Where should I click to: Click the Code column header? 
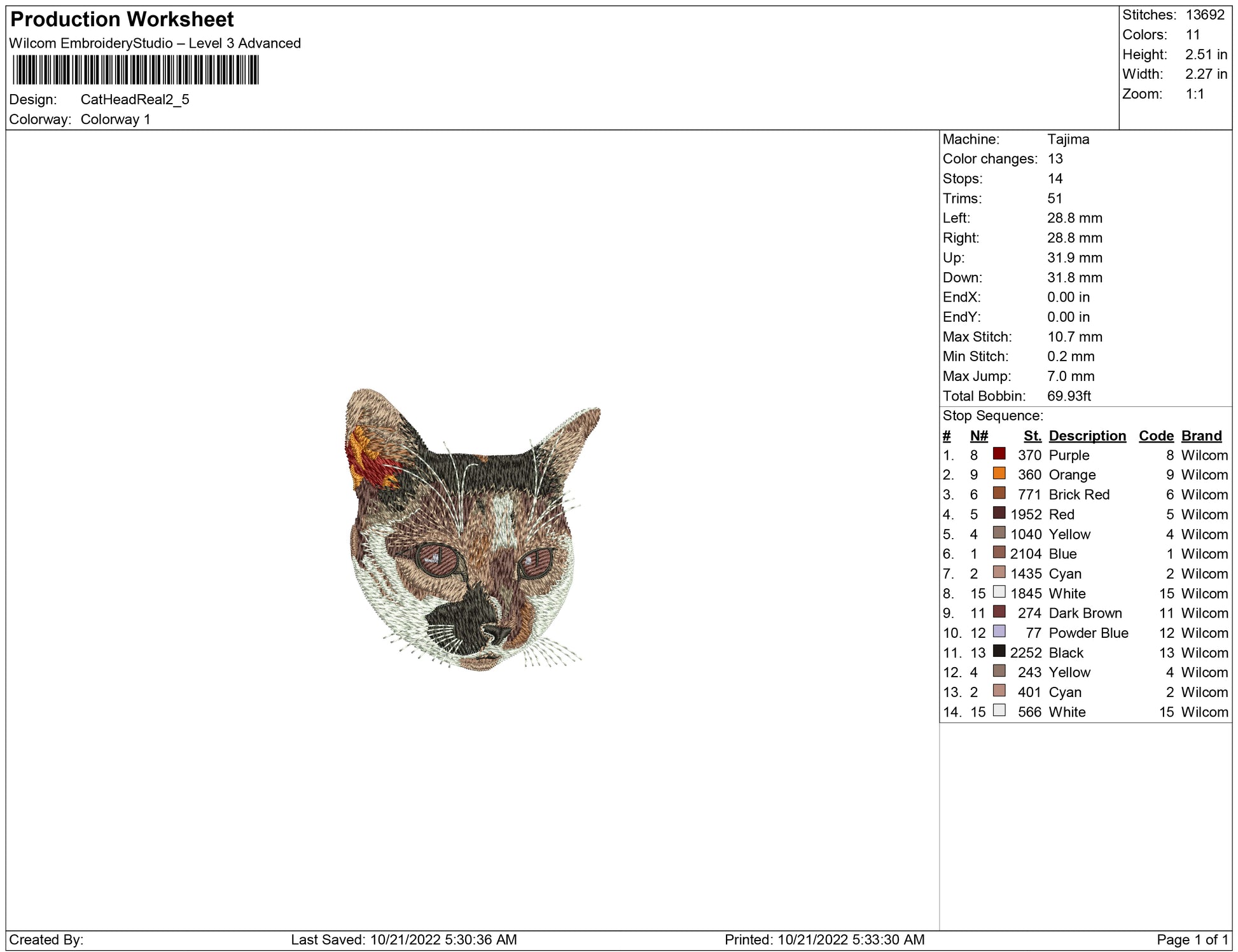pyautogui.click(x=1155, y=436)
